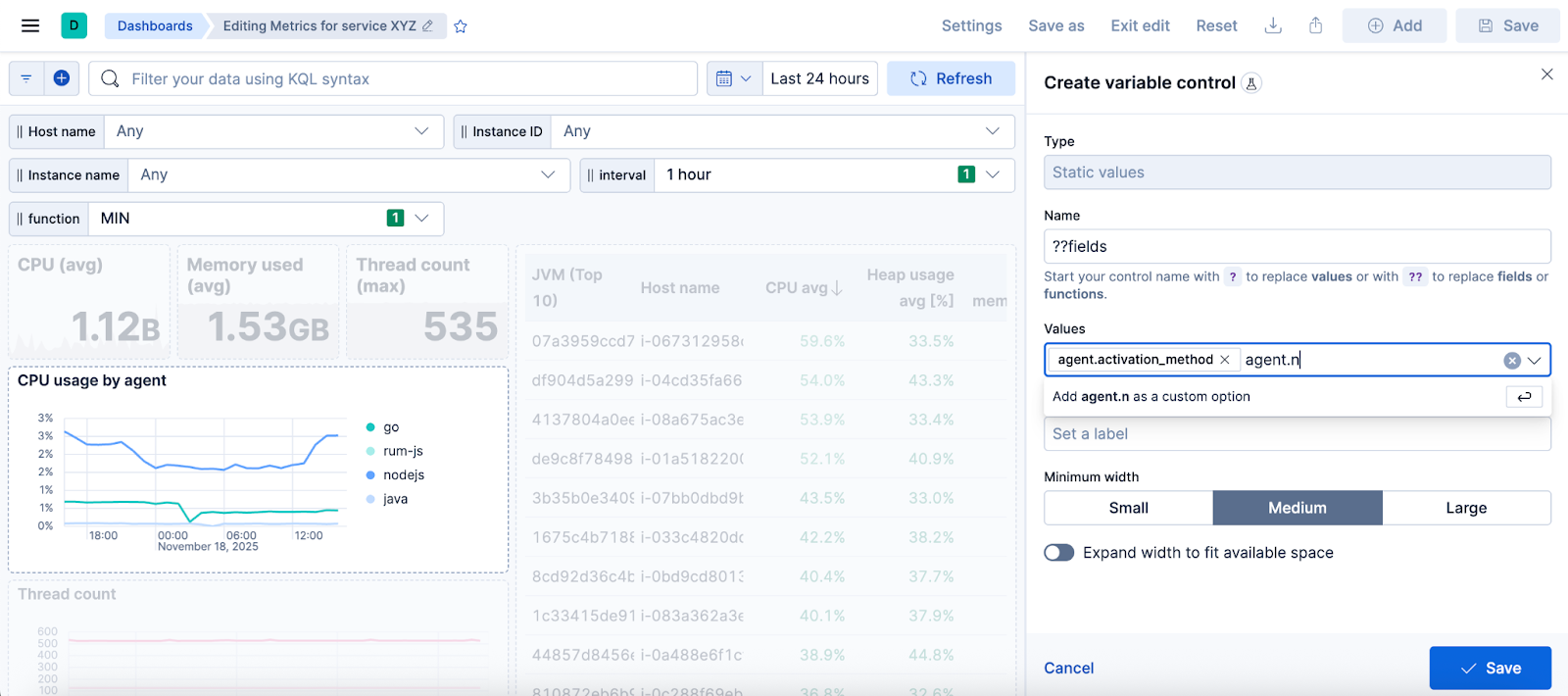
Task: Open the calendar quick date menu
Action: (x=734, y=78)
